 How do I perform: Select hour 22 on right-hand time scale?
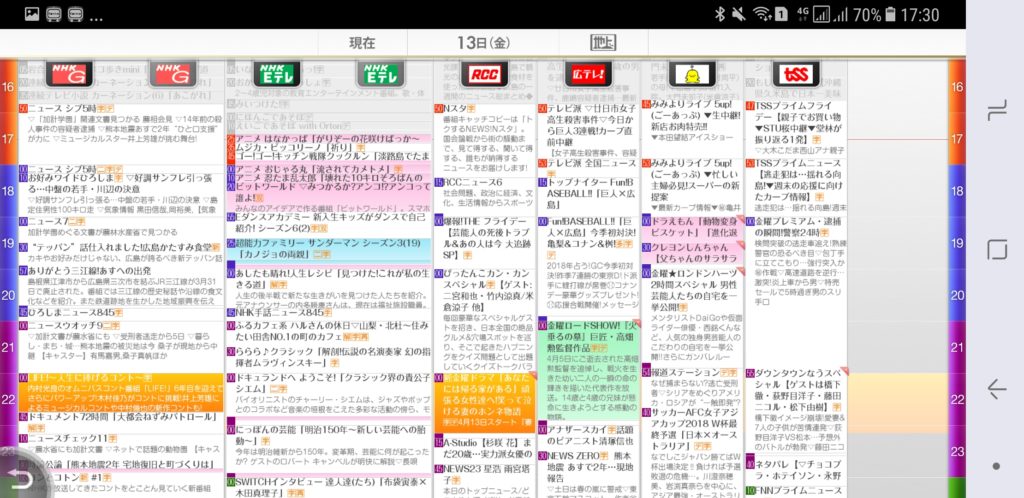pyautogui.click(x=957, y=399)
